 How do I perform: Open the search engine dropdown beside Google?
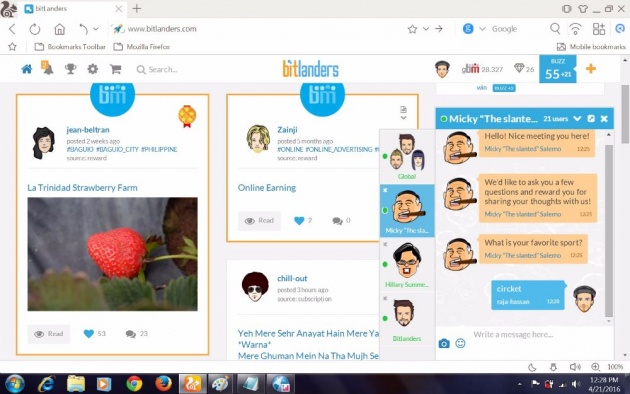click(x=483, y=29)
